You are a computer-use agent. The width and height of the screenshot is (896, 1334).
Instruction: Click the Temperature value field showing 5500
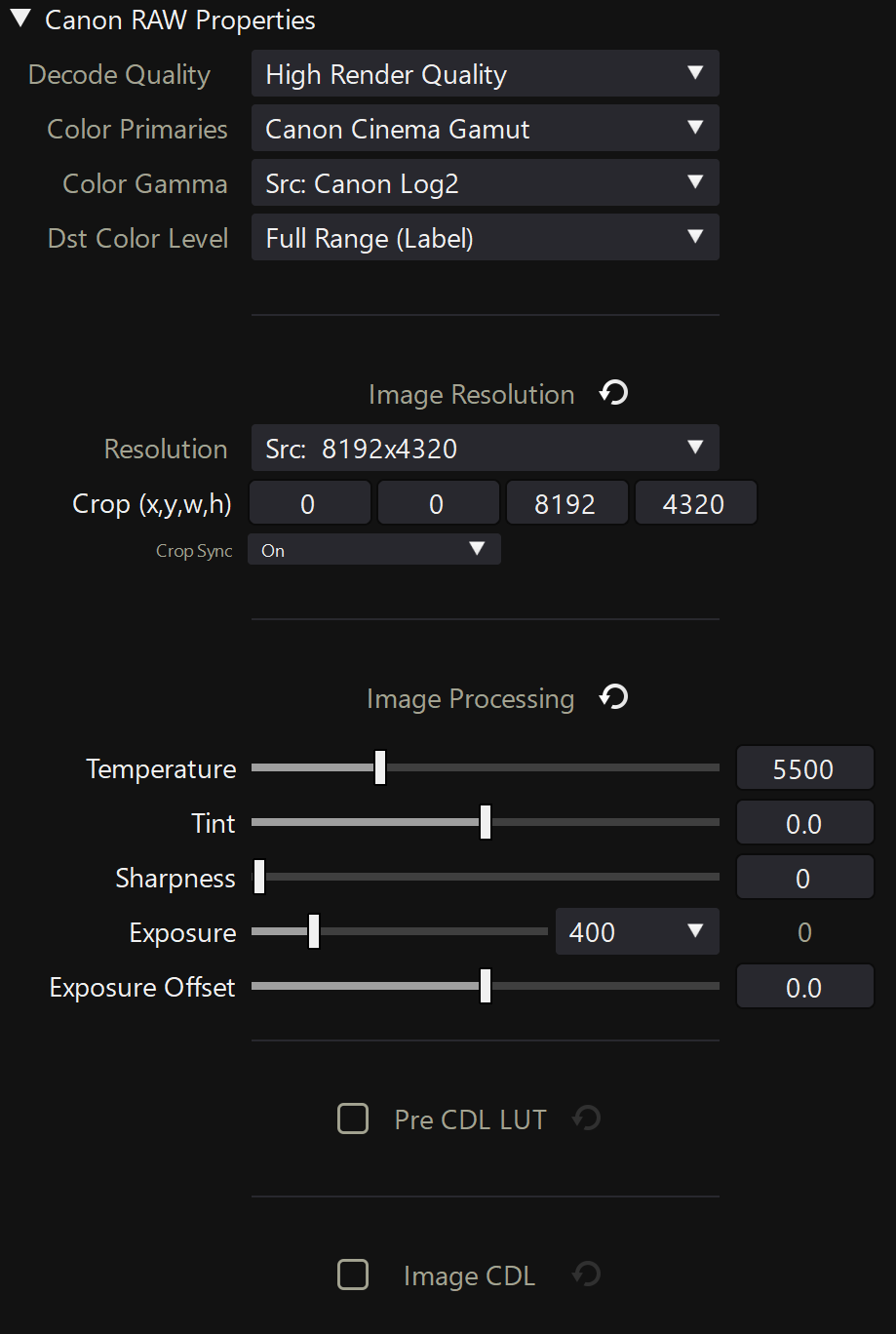tap(805, 768)
